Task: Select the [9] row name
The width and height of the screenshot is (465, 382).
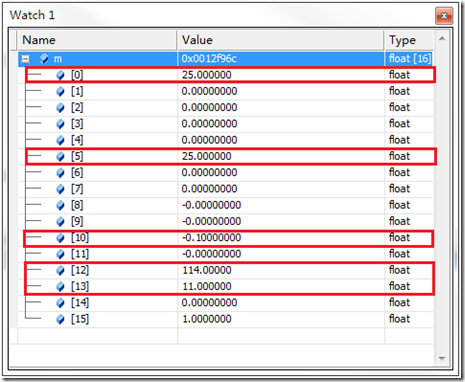Action: click(77, 221)
